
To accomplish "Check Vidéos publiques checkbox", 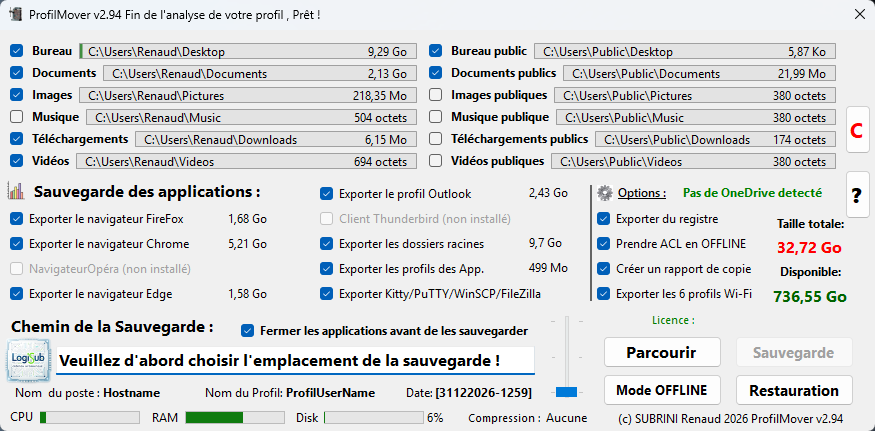I will tap(436, 161).
